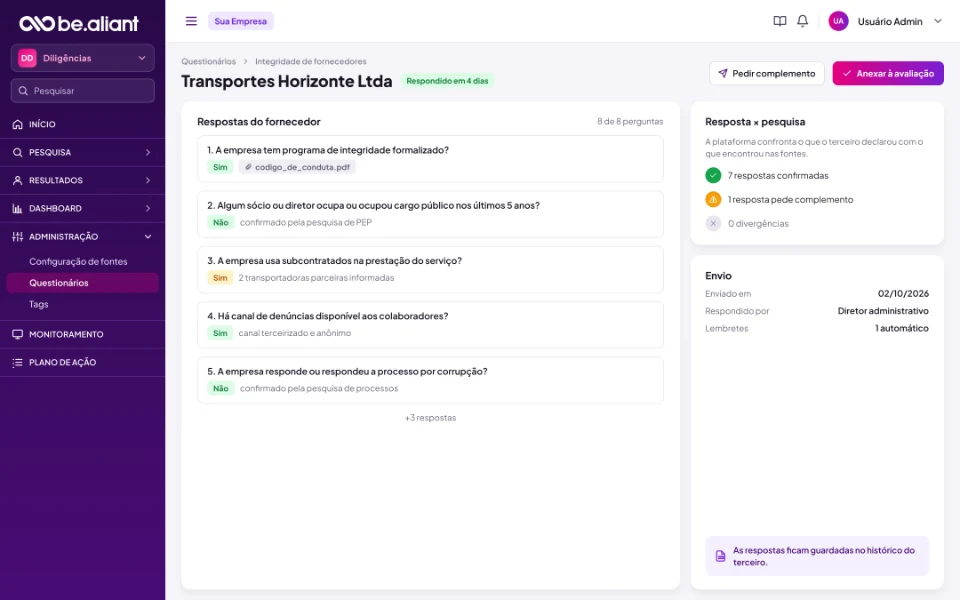Image resolution: width=960 pixels, height=600 pixels.
Task: Expand the Usuário Admin menu chevron
Action: pyautogui.click(x=937, y=21)
